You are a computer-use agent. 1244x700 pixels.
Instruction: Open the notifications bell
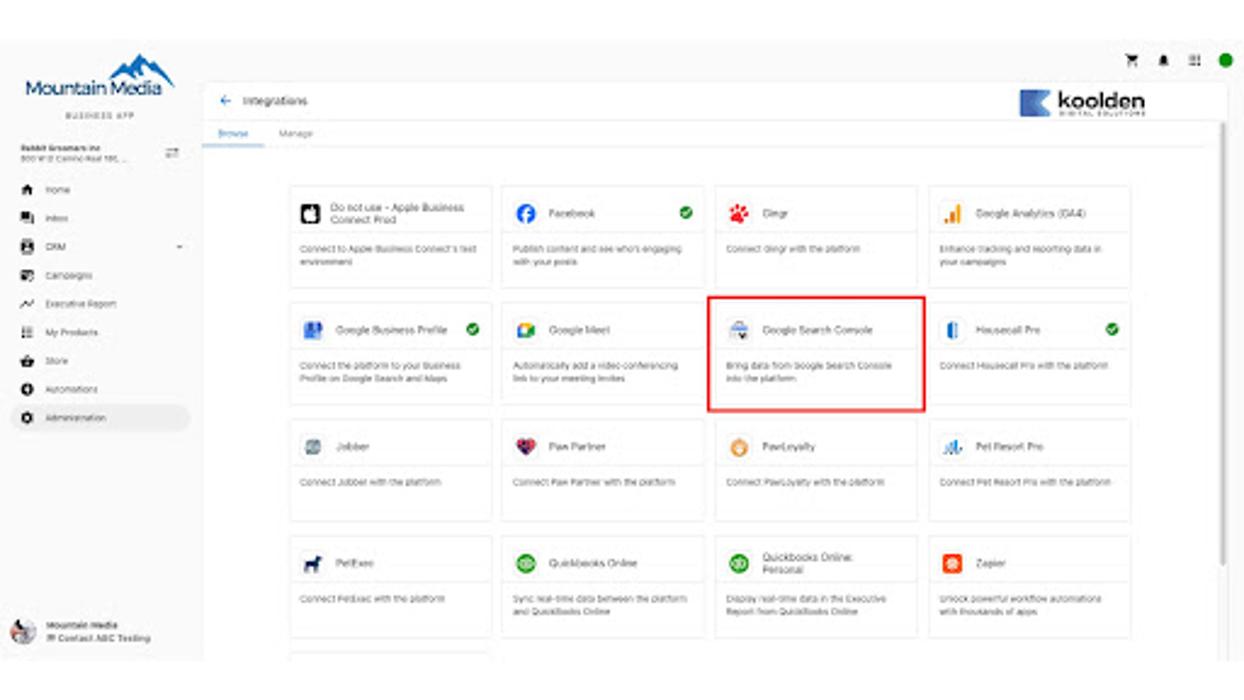coord(1163,61)
